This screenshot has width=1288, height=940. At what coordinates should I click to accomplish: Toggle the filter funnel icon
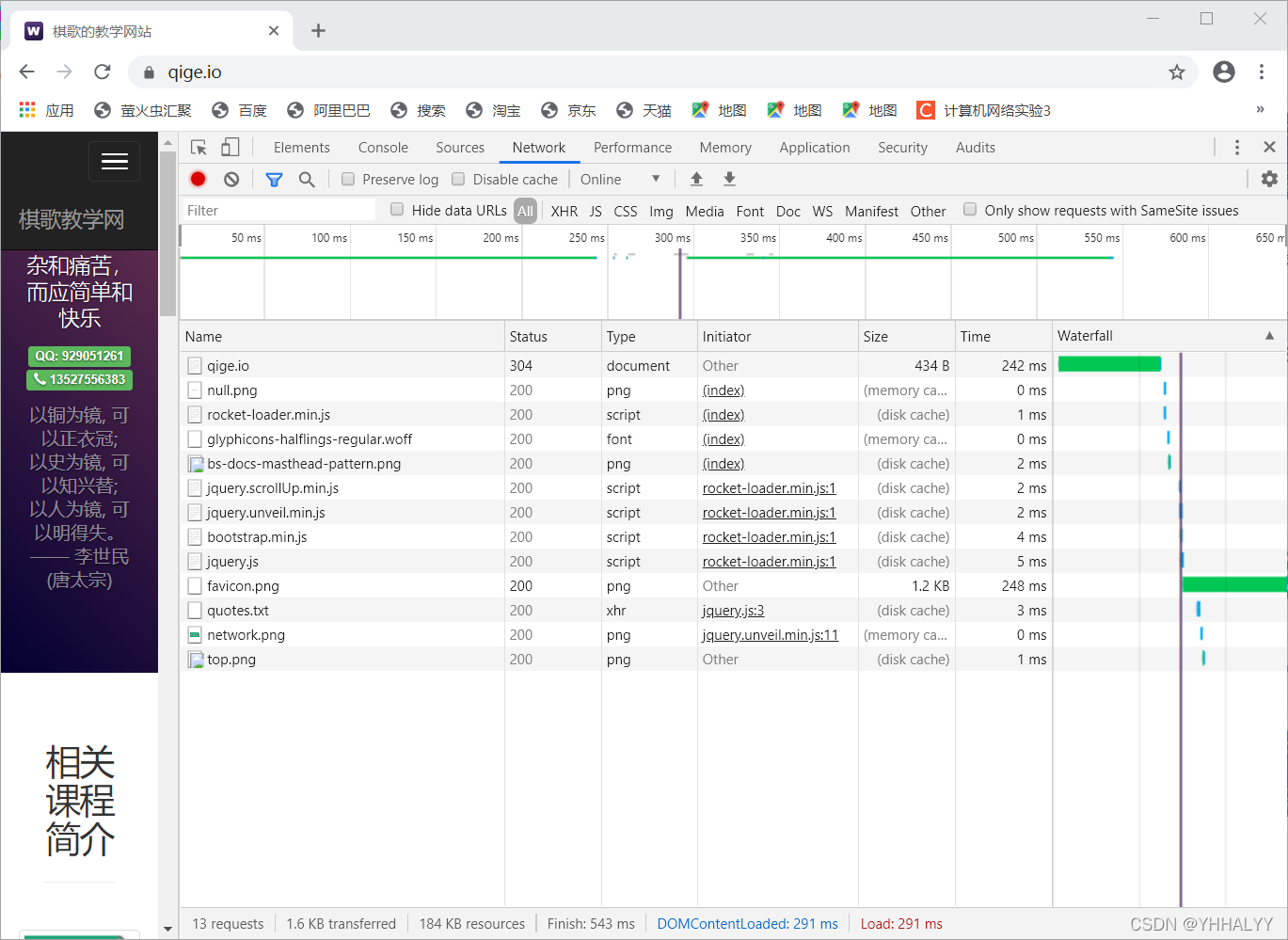point(274,179)
